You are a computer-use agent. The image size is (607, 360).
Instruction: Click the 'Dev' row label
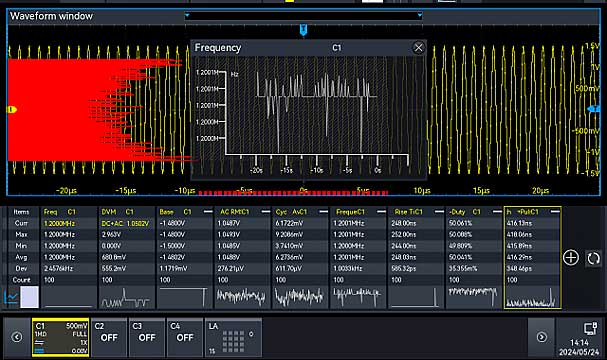21,268
